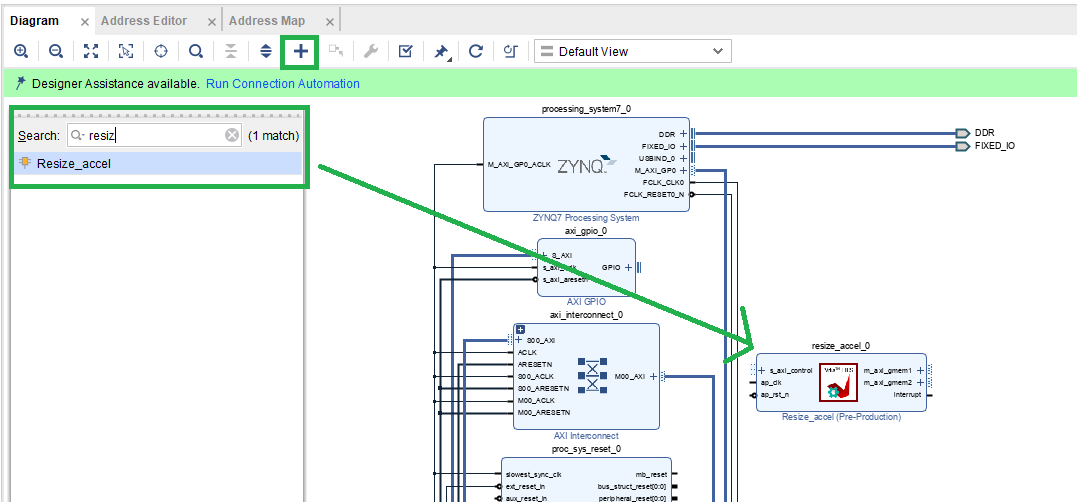The width and height of the screenshot is (1077, 502).
Task: Click the AXI Interconnect block label
Action: coord(586,435)
